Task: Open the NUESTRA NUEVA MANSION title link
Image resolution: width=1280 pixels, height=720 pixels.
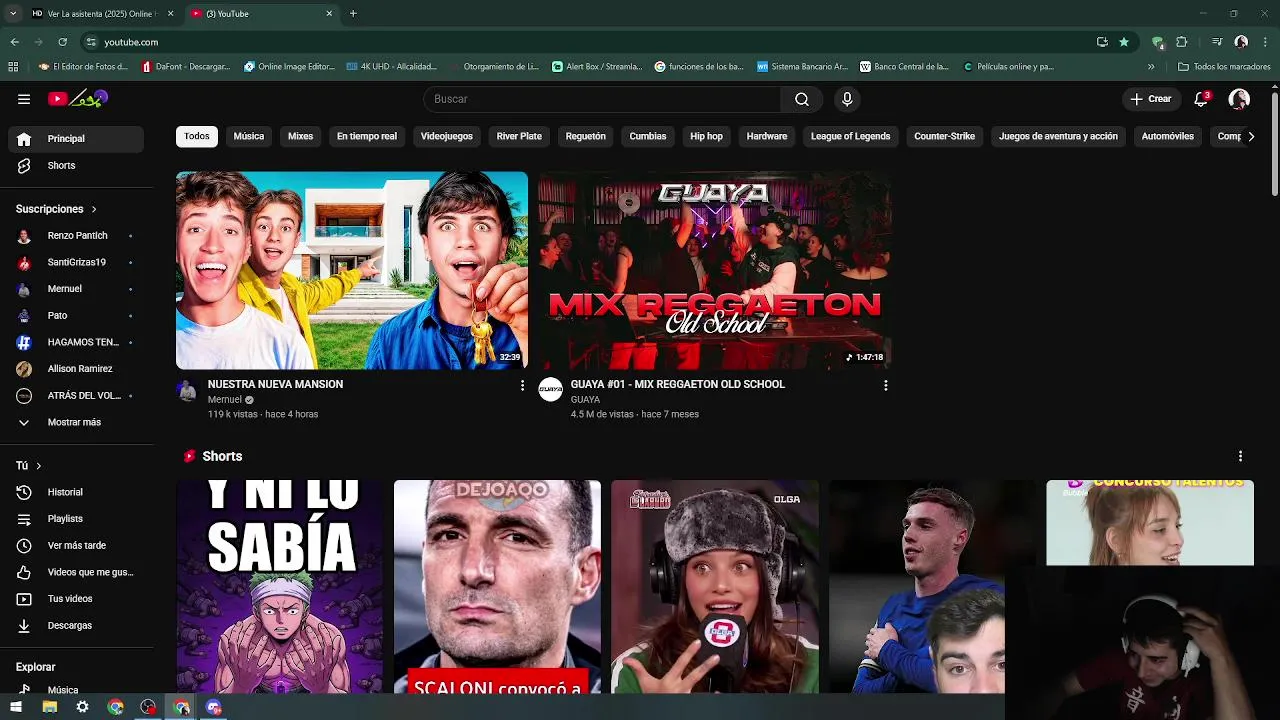Action: (275, 384)
